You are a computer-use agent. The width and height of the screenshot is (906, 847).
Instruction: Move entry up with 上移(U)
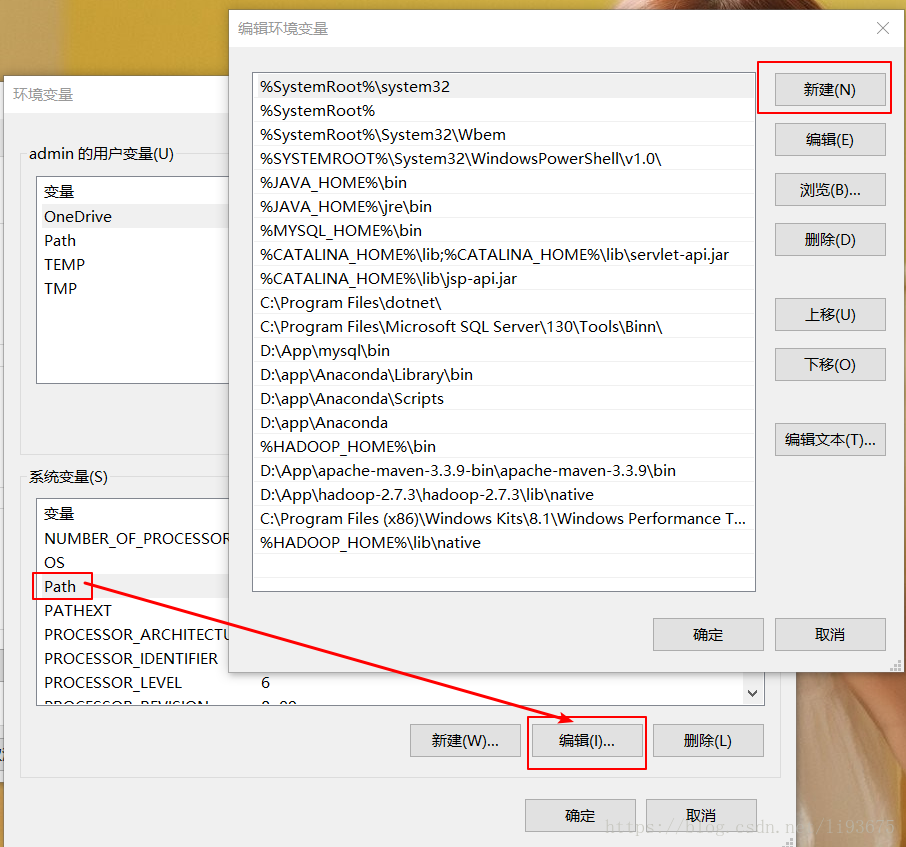pos(830,314)
